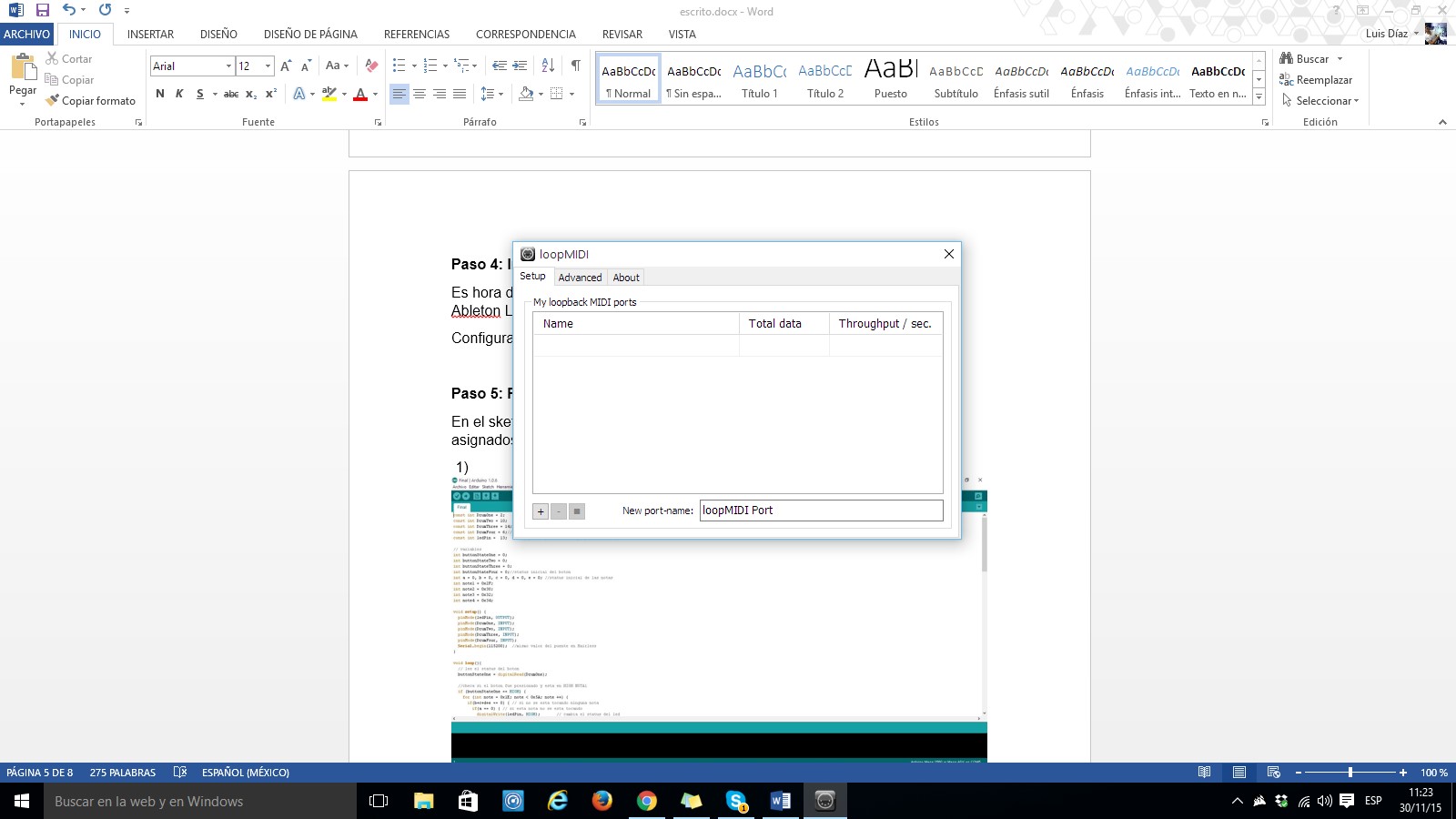Open the multilevel list dropdown
Viewport: 1456px width, 819px height.
pyautogui.click(x=473, y=66)
